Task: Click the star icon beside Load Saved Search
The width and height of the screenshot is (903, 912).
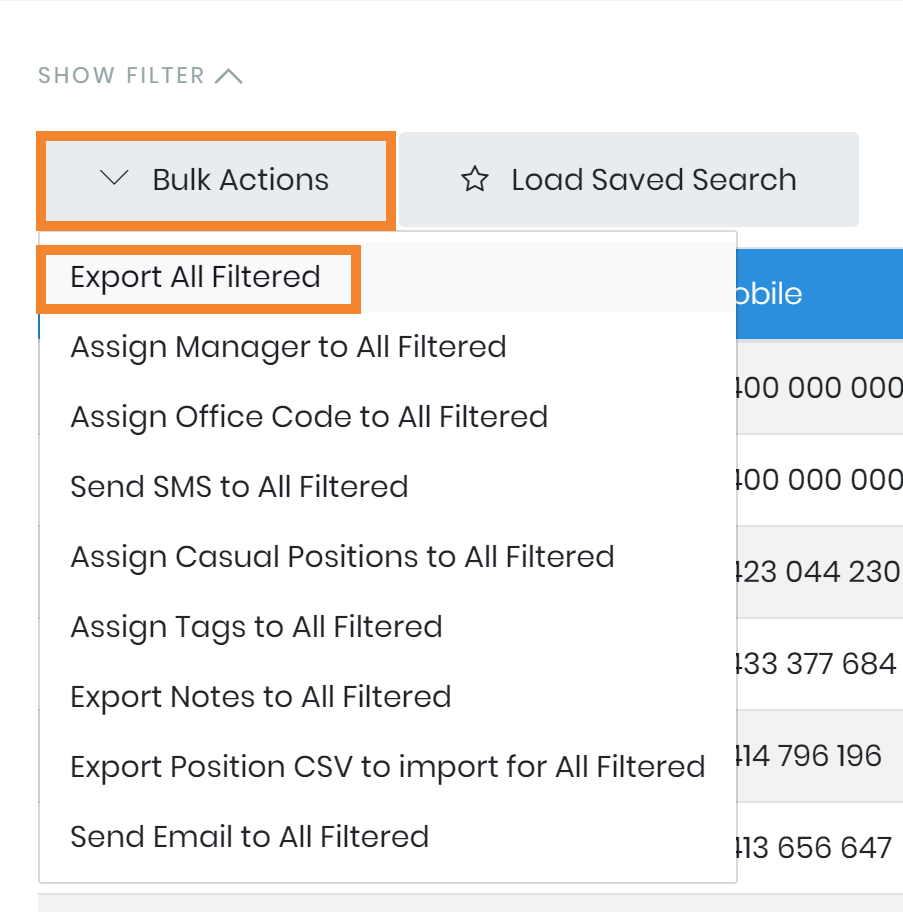Action: 474,180
